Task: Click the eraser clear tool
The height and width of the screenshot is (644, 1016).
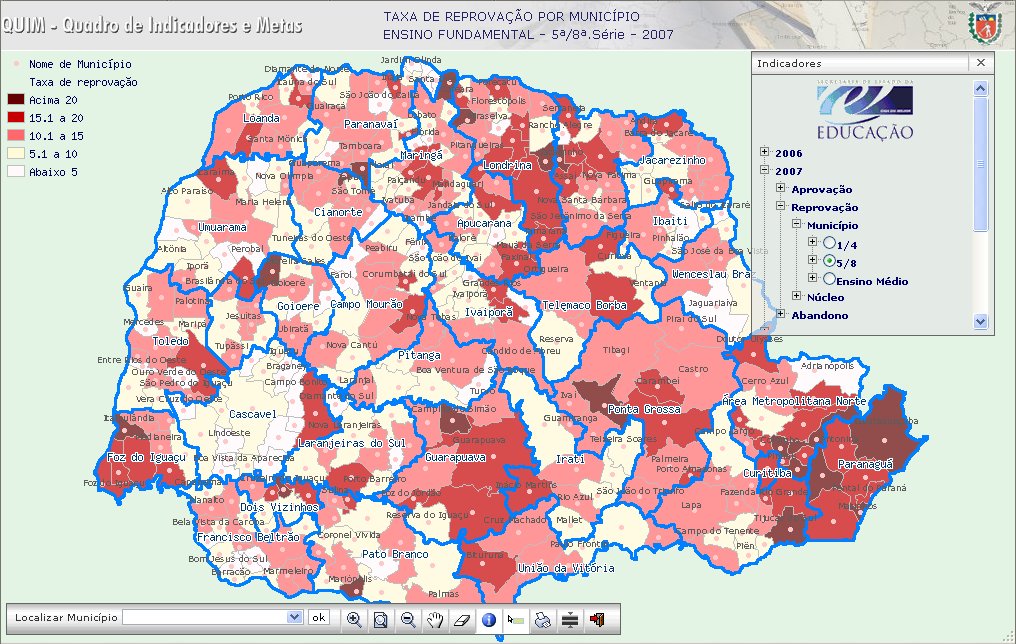Action: 462,619
